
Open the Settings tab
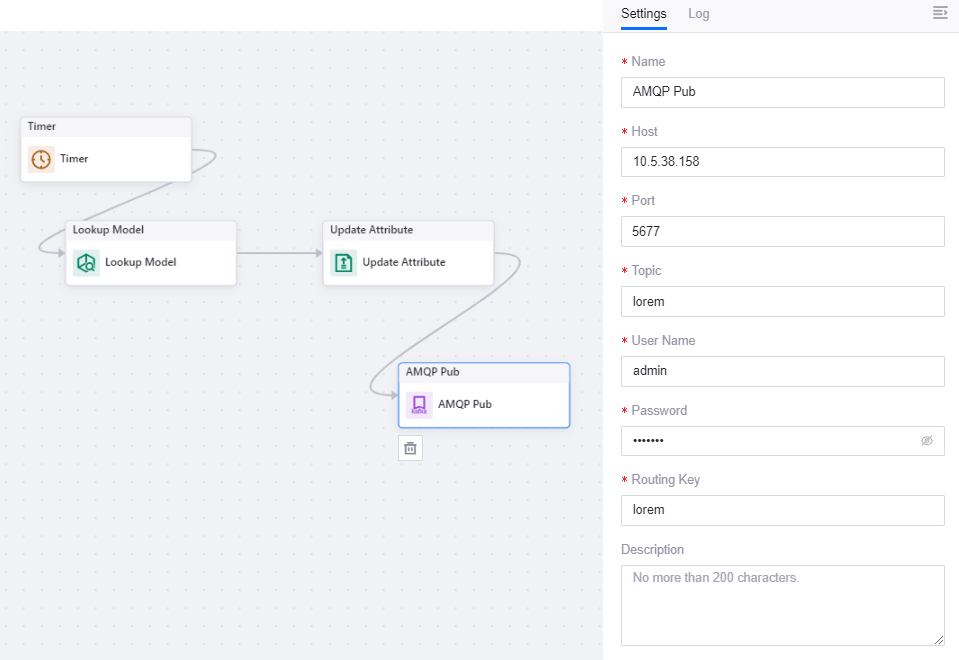point(643,14)
